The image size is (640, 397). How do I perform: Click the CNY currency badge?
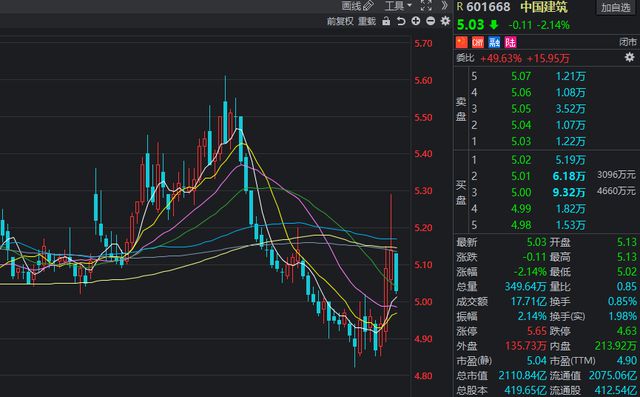(478, 42)
